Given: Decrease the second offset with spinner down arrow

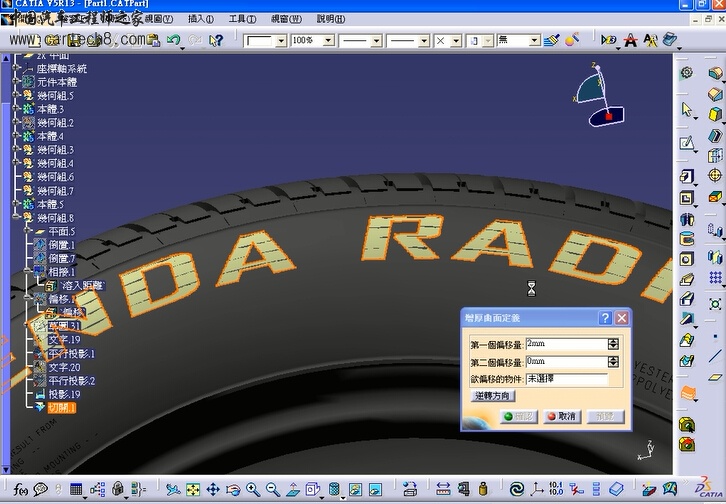Looking at the screenshot, I should coord(613,364).
